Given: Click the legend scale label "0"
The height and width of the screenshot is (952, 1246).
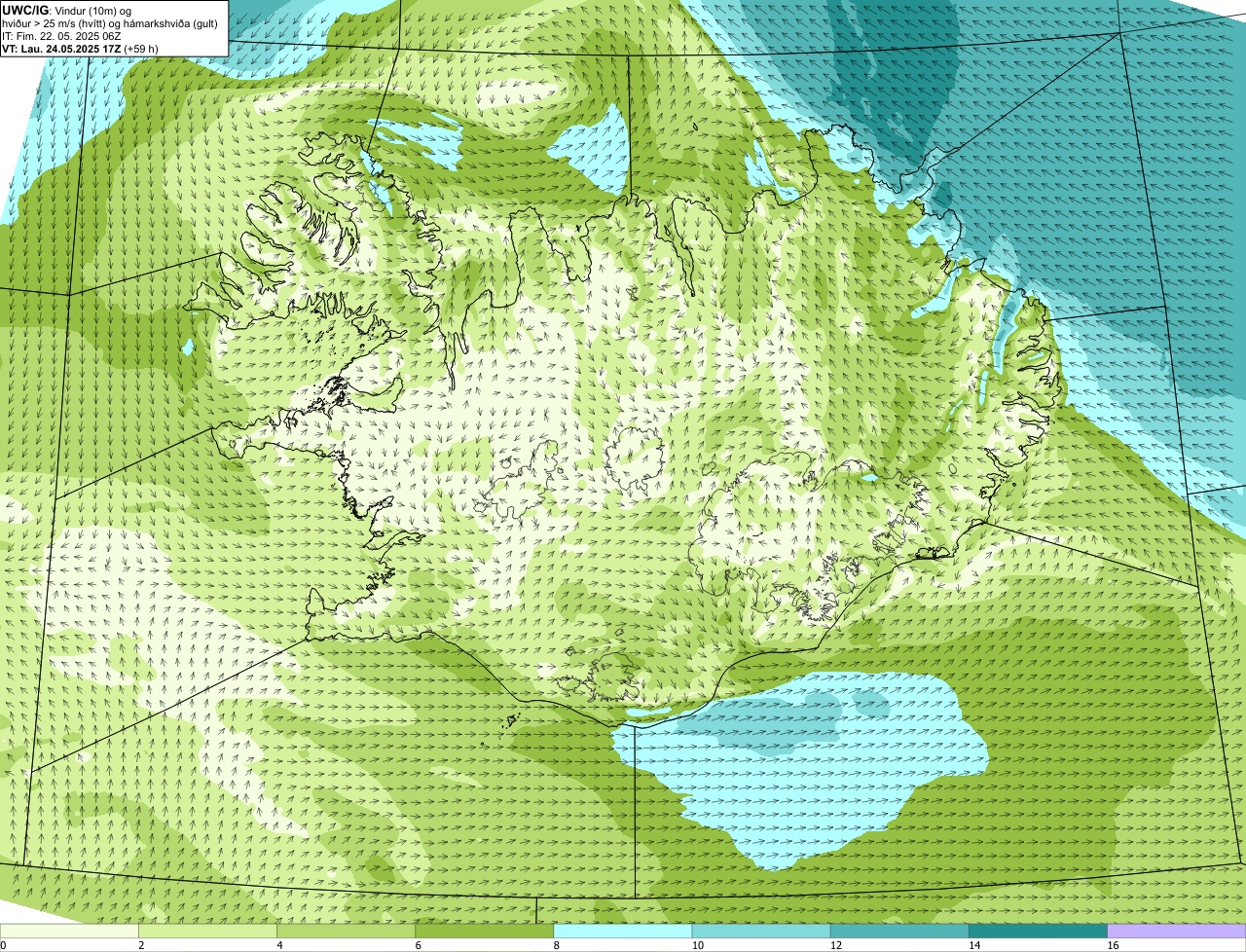Looking at the screenshot, I should (3, 945).
